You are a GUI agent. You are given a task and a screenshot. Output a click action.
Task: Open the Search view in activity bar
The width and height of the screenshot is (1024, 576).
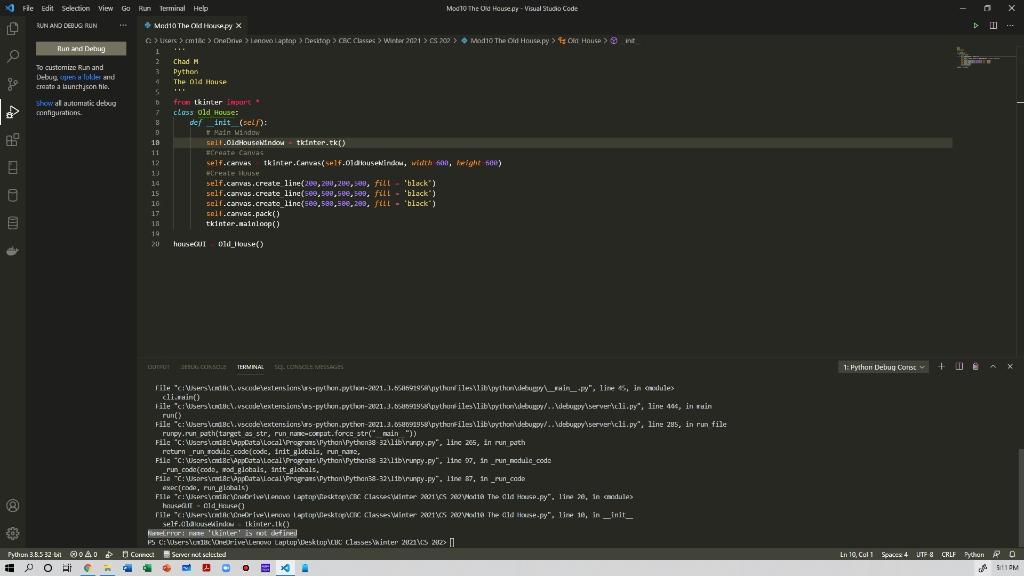[x=12, y=57]
